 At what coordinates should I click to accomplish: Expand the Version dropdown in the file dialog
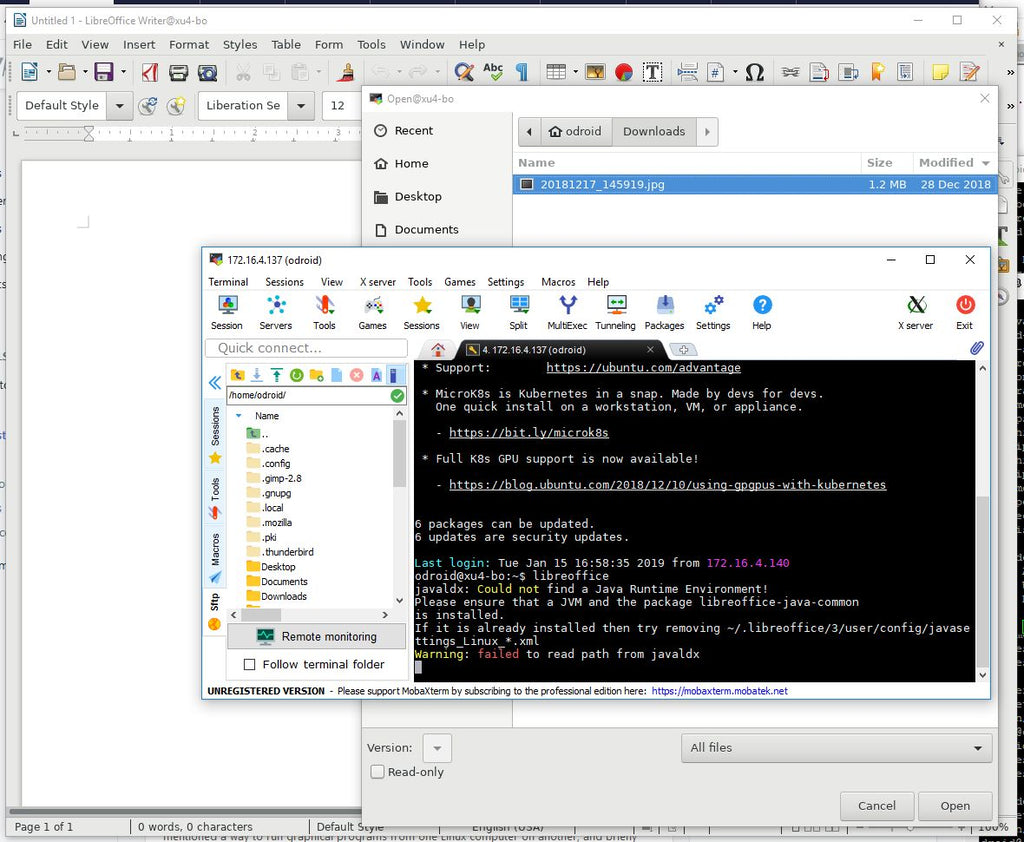pyautogui.click(x=437, y=747)
